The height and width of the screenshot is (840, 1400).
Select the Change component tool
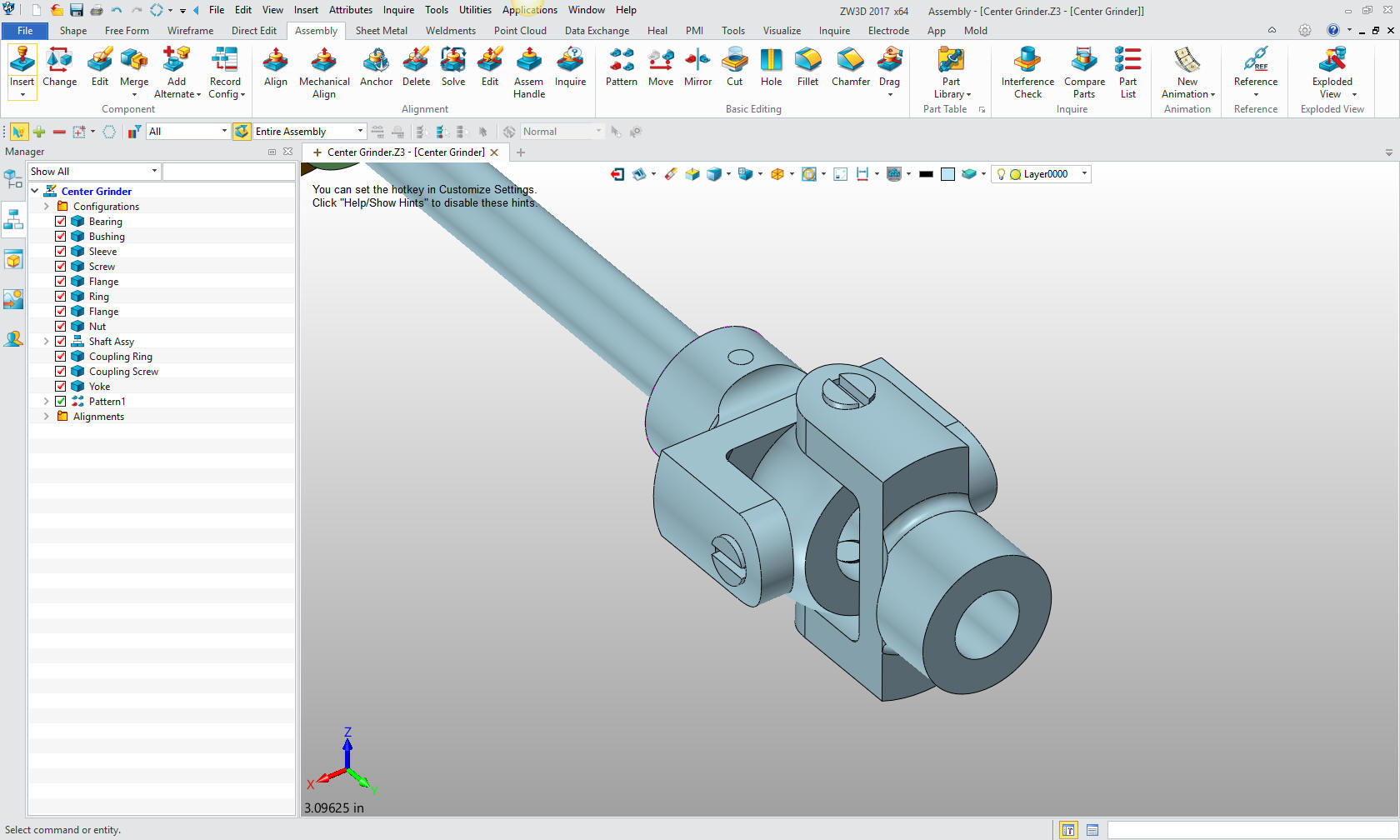point(59,67)
